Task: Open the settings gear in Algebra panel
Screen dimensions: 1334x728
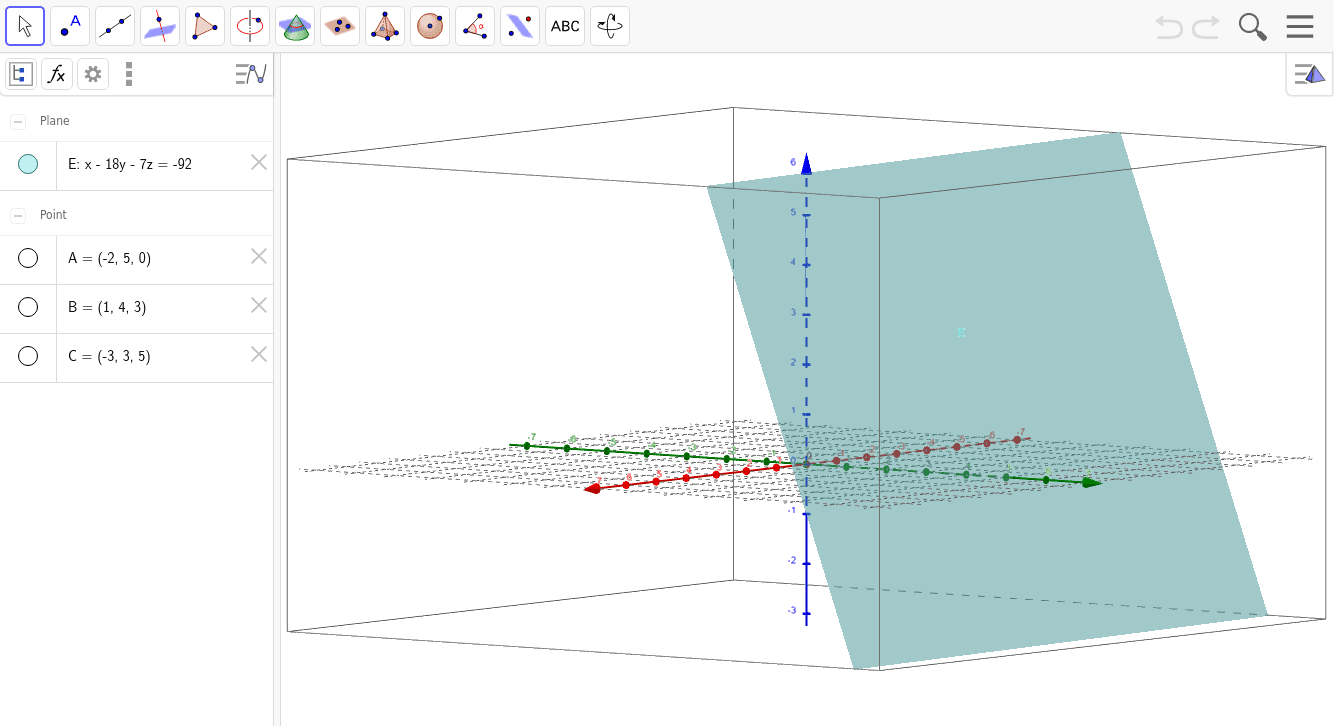Action: [x=93, y=74]
